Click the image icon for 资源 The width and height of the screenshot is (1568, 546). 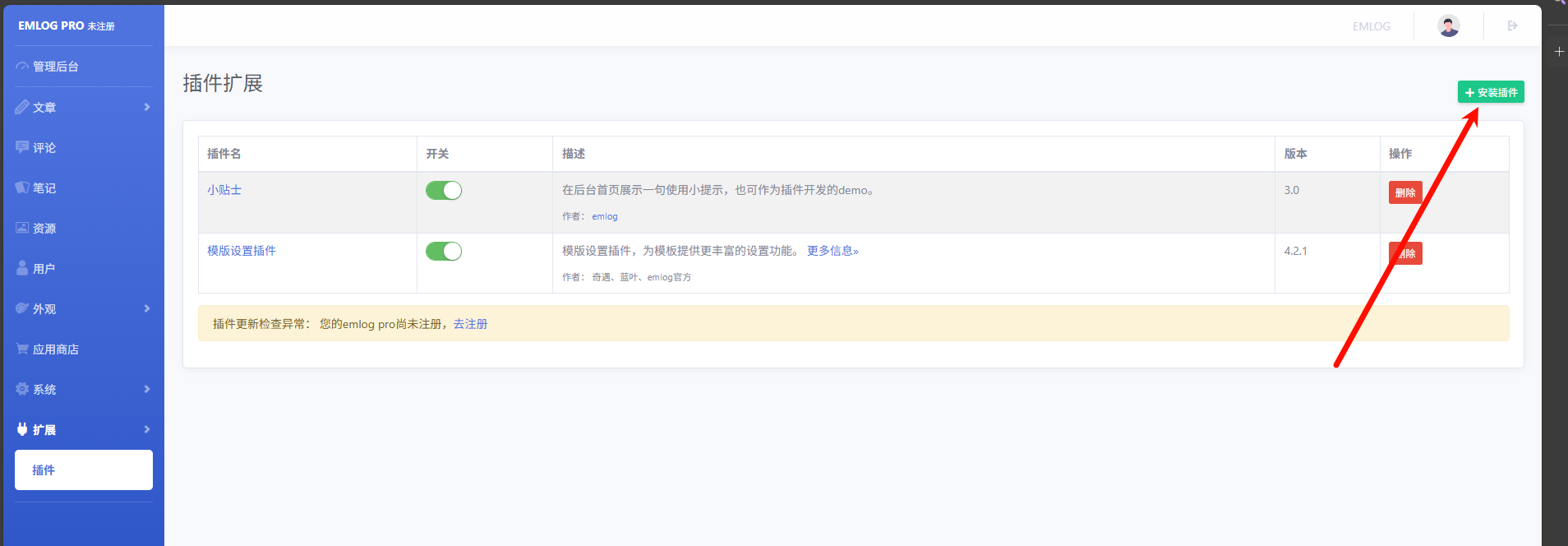point(22,228)
